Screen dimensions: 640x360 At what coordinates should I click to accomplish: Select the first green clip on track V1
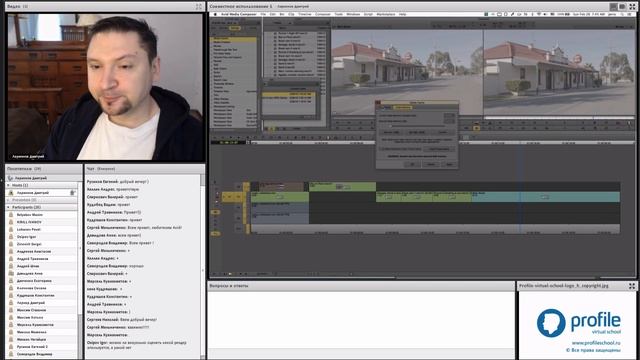coord(280,197)
